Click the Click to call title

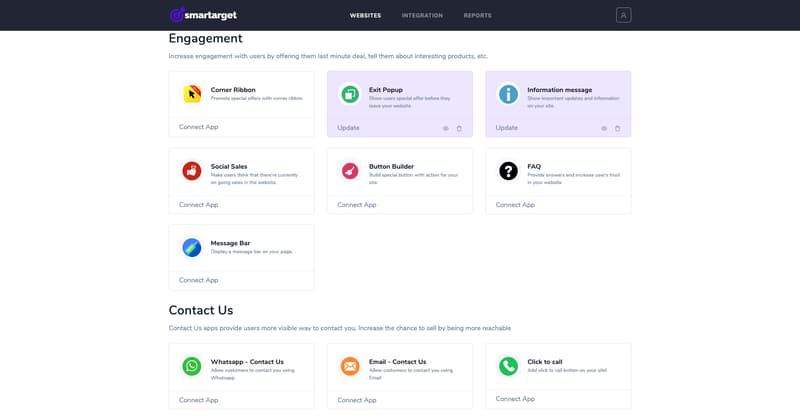544,362
